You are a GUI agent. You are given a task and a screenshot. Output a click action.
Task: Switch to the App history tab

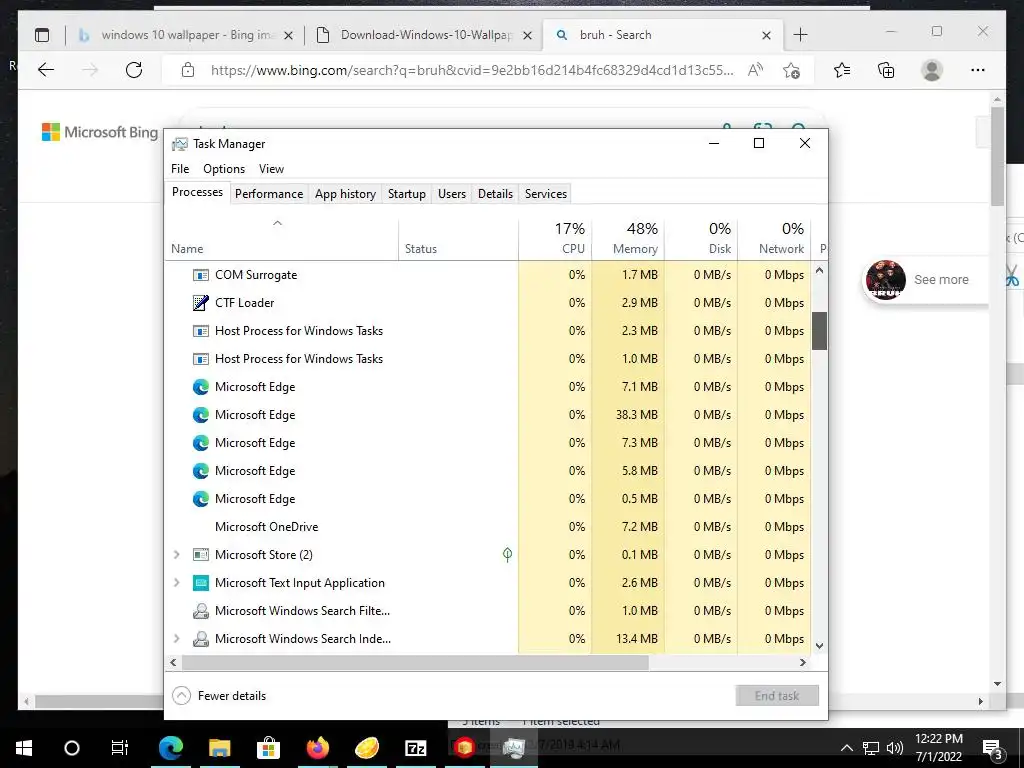(345, 194)
